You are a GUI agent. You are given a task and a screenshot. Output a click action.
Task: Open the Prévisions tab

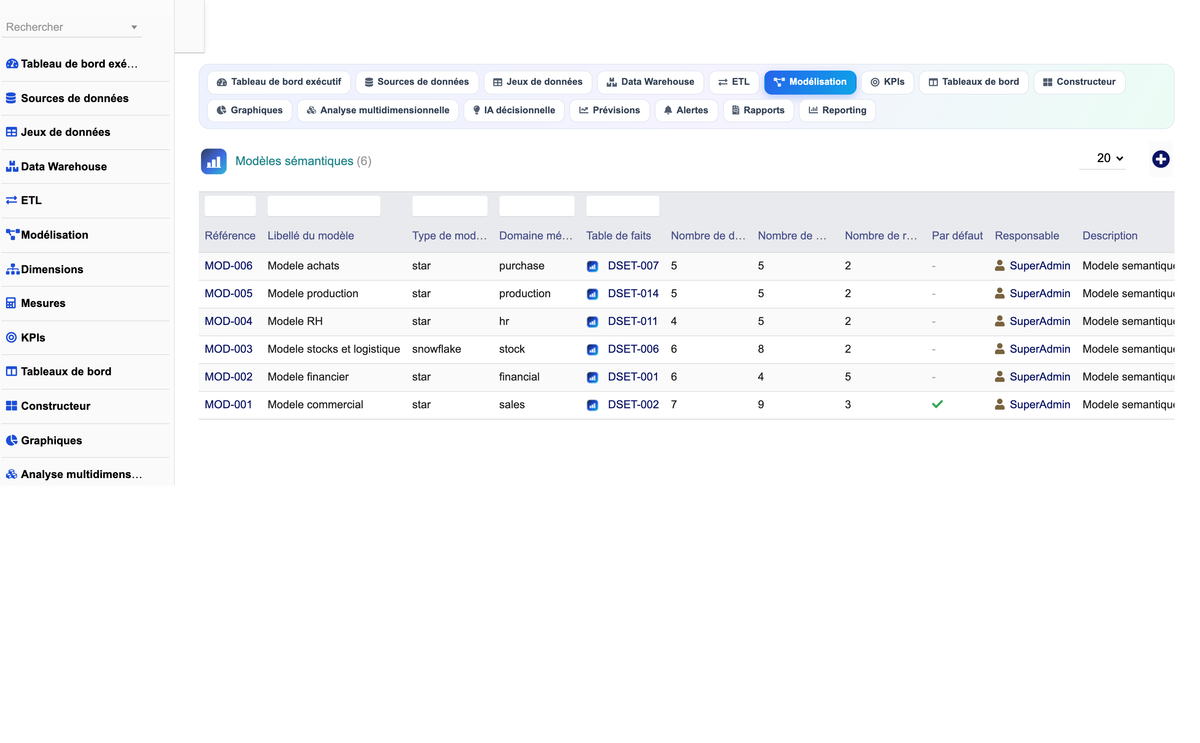609,110
